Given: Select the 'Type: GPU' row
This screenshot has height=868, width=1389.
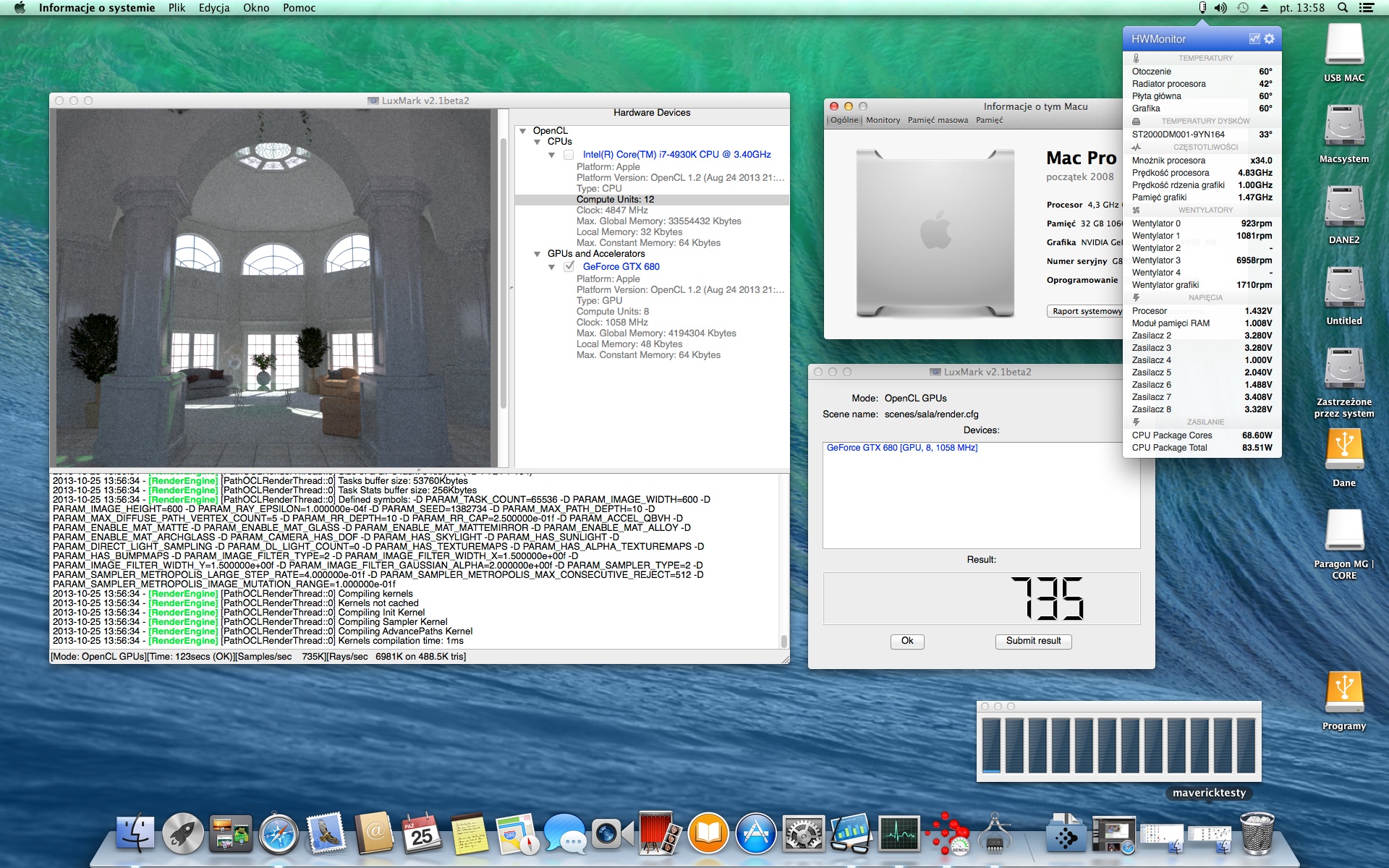Looking at the screenshot, I should pyautogui.click(x=599, y=301).
